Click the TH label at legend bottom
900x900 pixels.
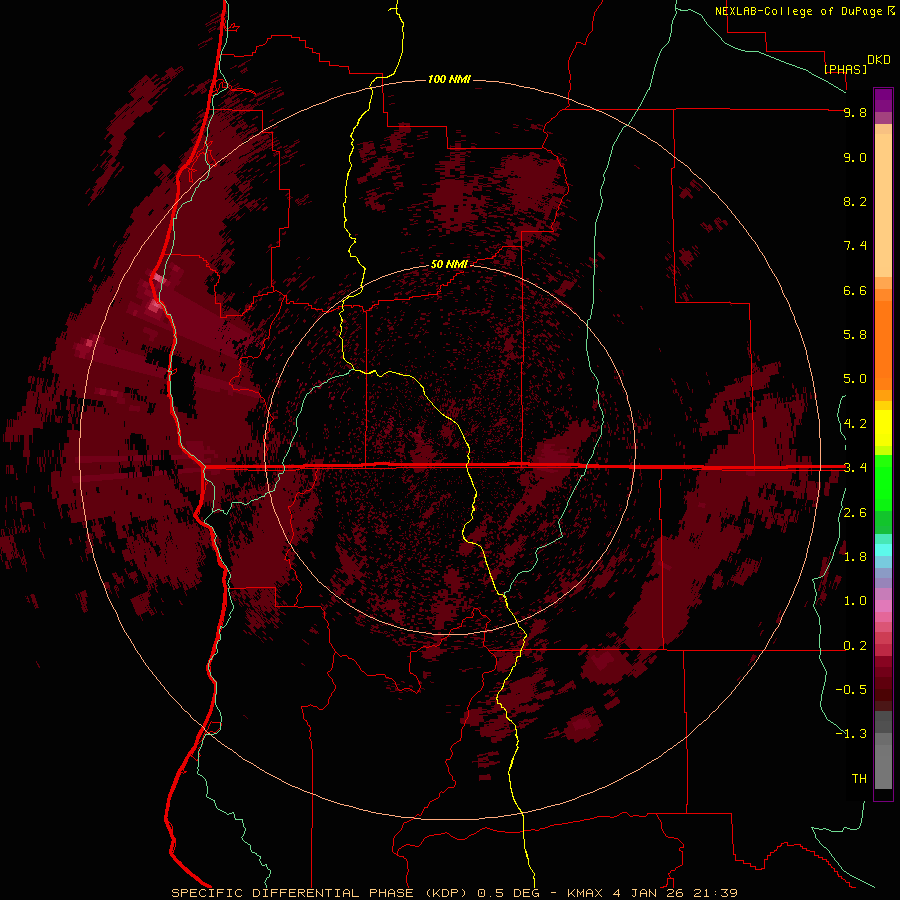pyautogui.click(x=859, y=779)
